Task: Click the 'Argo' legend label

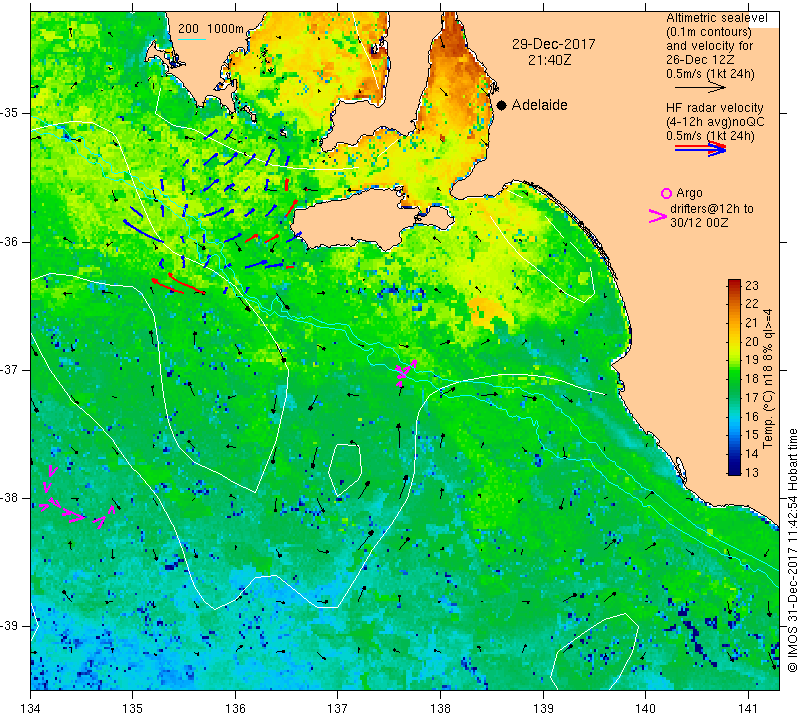Action: [689, 193]
